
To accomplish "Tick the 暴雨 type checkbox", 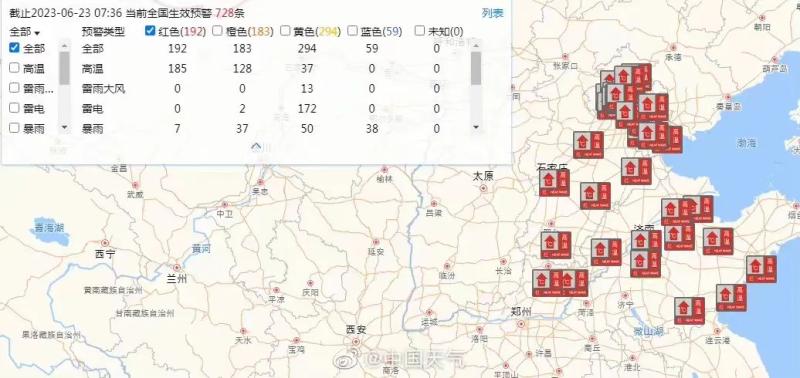I will pos(14,128).
